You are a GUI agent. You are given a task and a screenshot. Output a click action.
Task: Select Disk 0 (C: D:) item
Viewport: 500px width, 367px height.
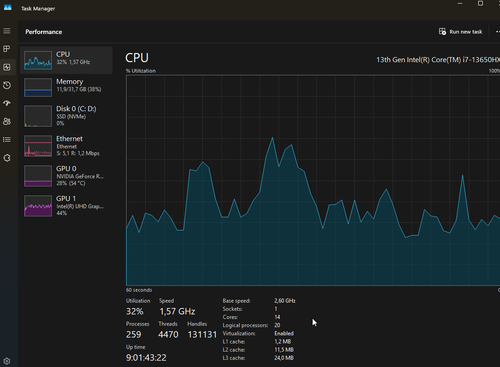tap(66, 116)
